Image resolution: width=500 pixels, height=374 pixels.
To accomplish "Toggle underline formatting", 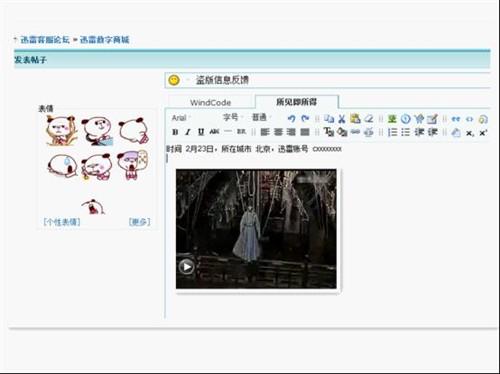I will (x=201, y=132).
